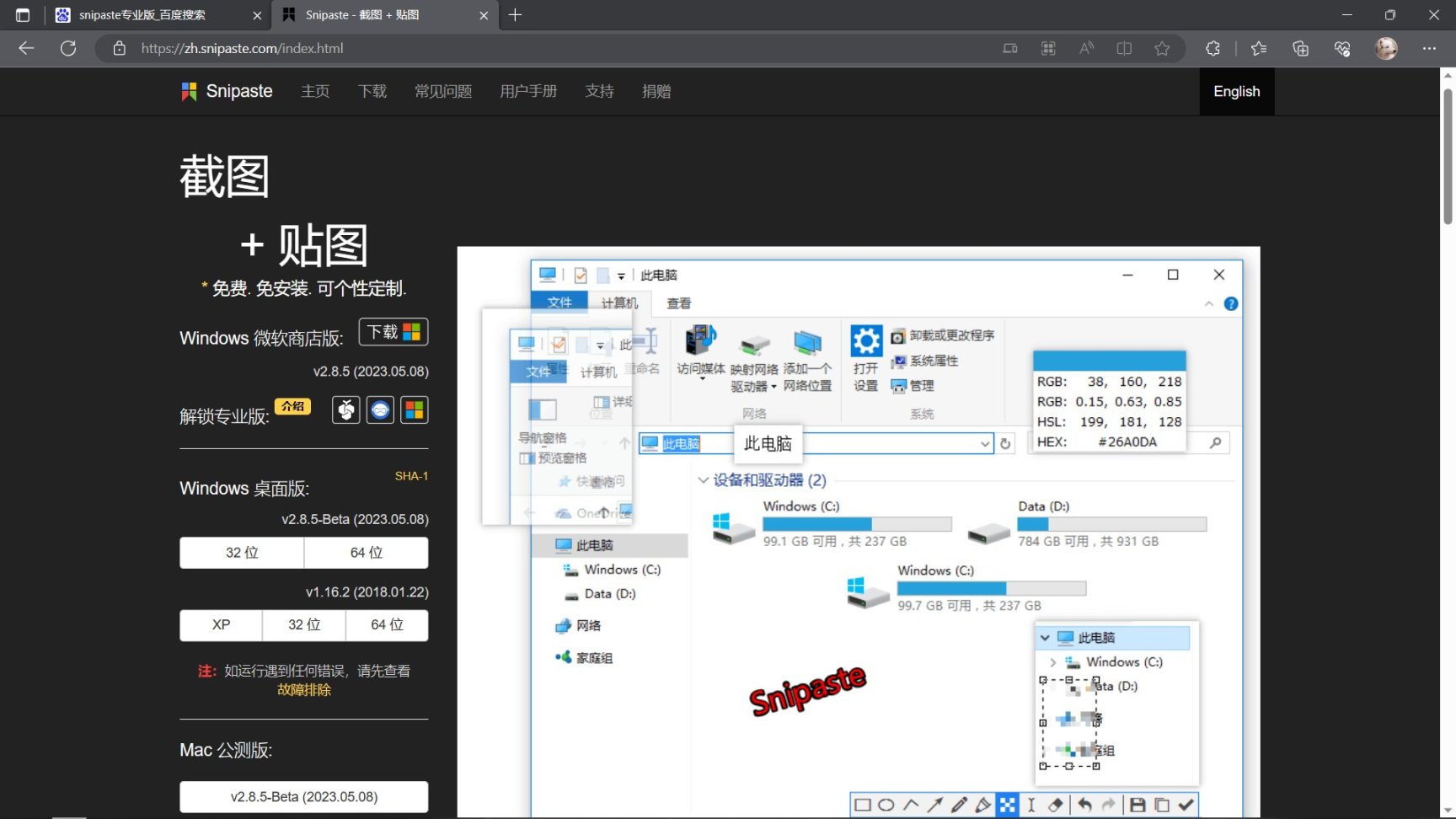Viewport: 1456px width, 819px height.
Task: Collapse the 设备和驱动器 group chevron
Action: pyautogui.click(x=703, y=480)
